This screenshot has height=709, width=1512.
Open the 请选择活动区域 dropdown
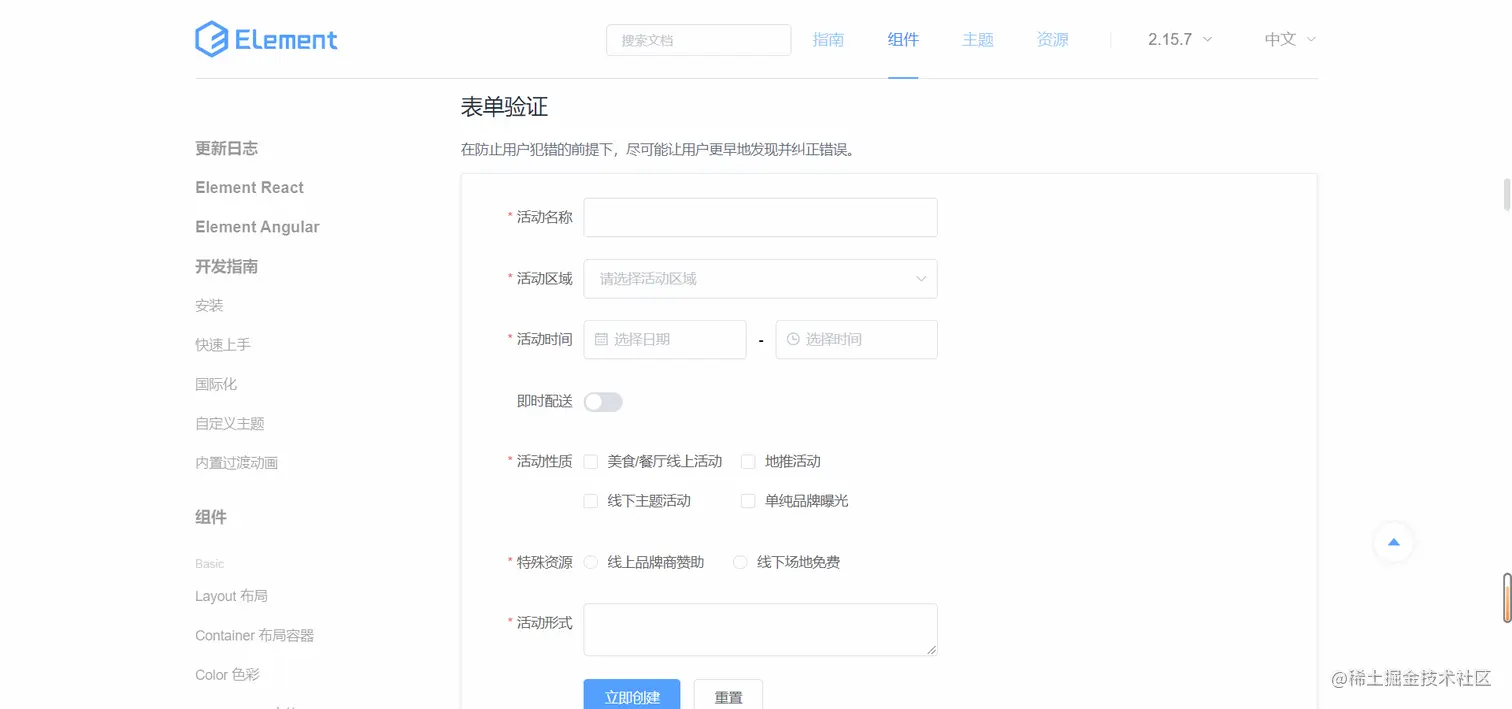760,278
